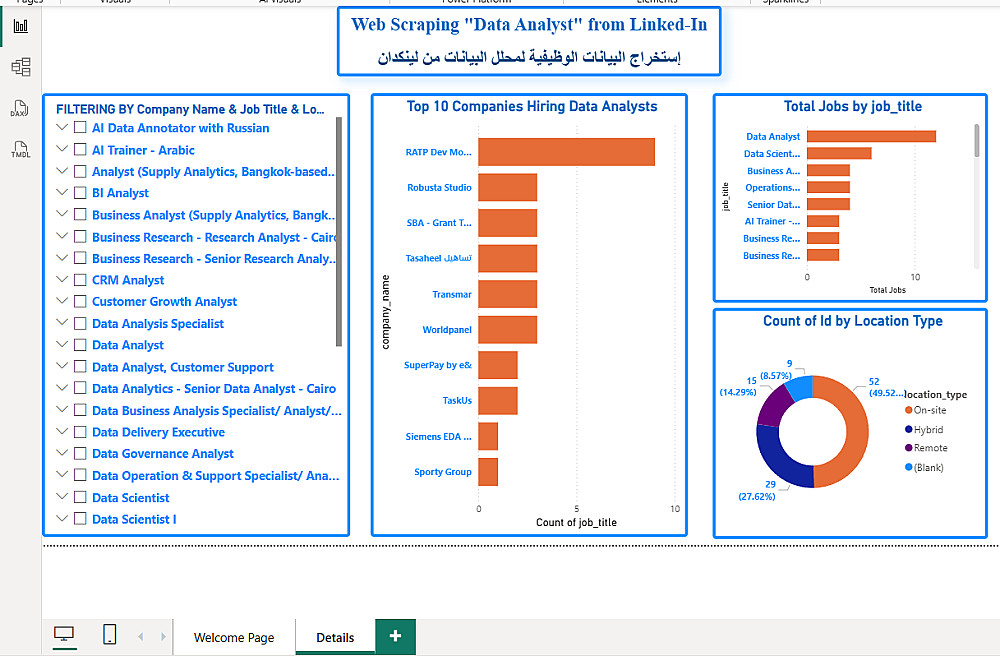The height and width of the screenshot is (656, 1000).
Task: Click the Robusta Studio bar
Action: coord(508,187)
